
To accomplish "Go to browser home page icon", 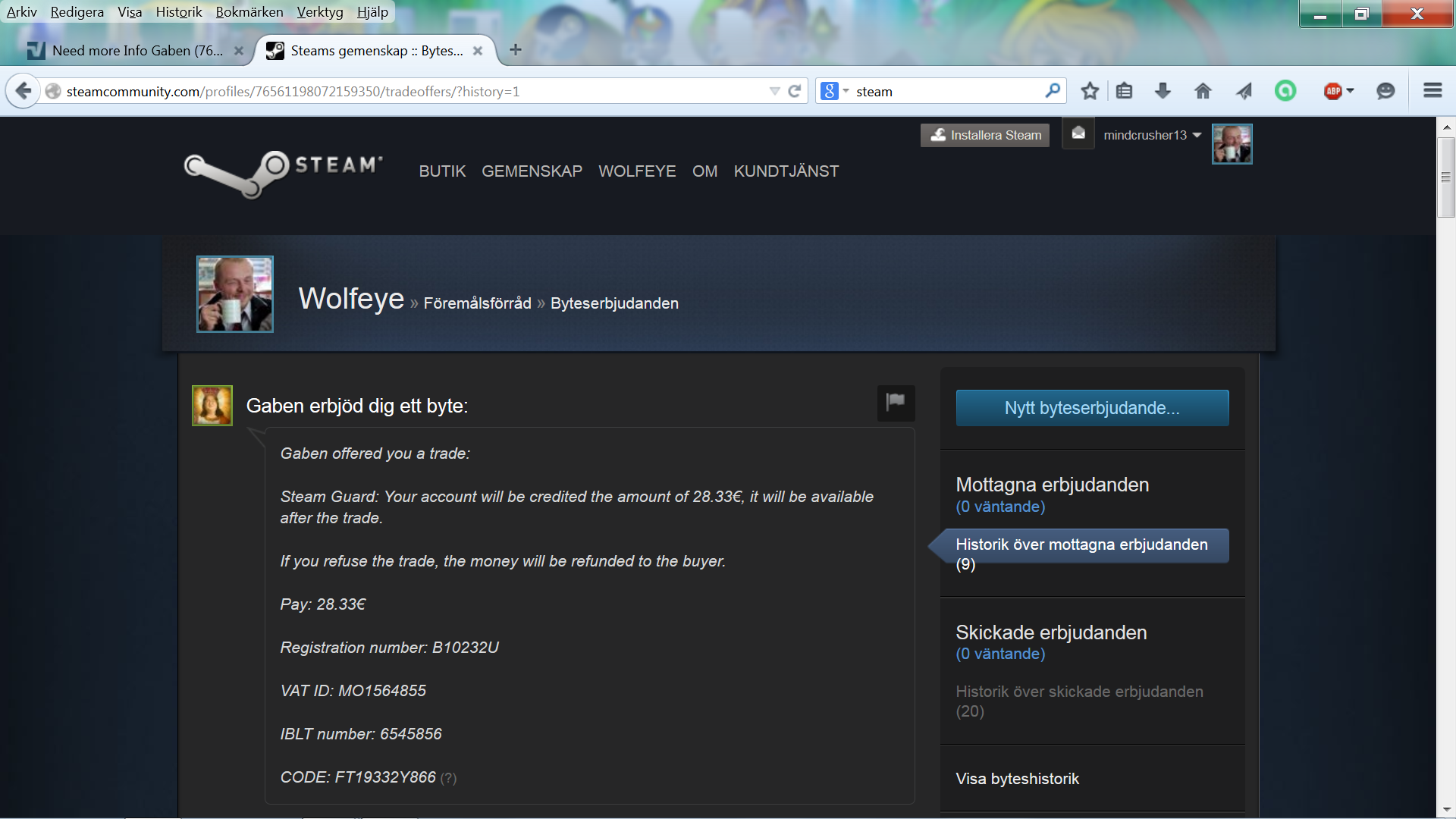I will click(1203, 91).
